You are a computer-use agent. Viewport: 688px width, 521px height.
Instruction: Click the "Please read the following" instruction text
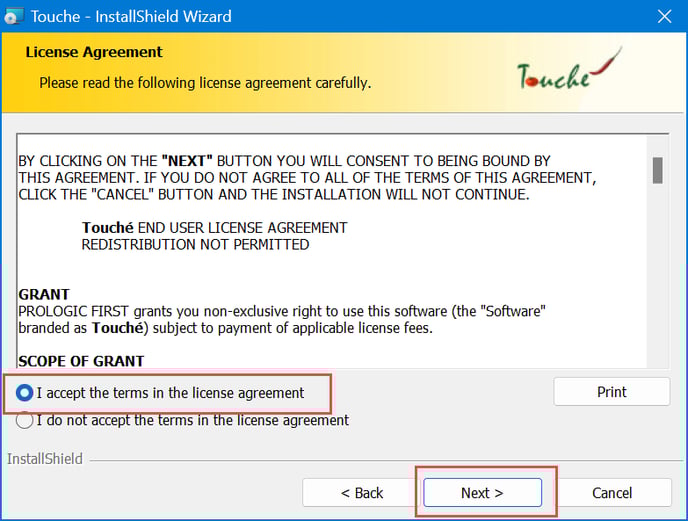click(x=205, y=82)
